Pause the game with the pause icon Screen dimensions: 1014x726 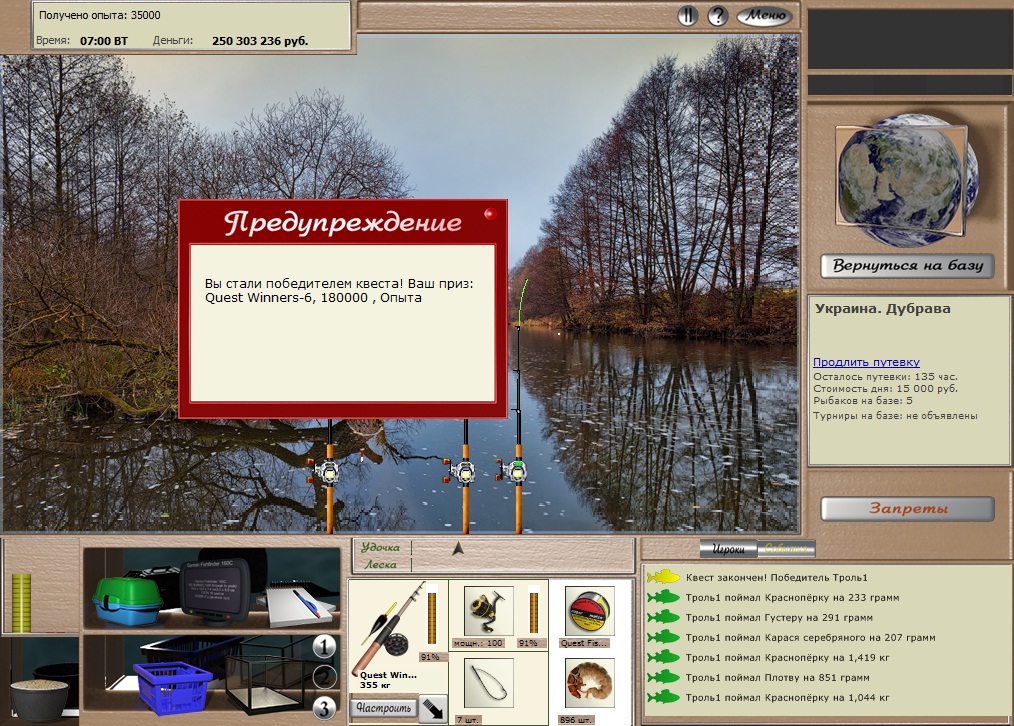click(687, 16)
